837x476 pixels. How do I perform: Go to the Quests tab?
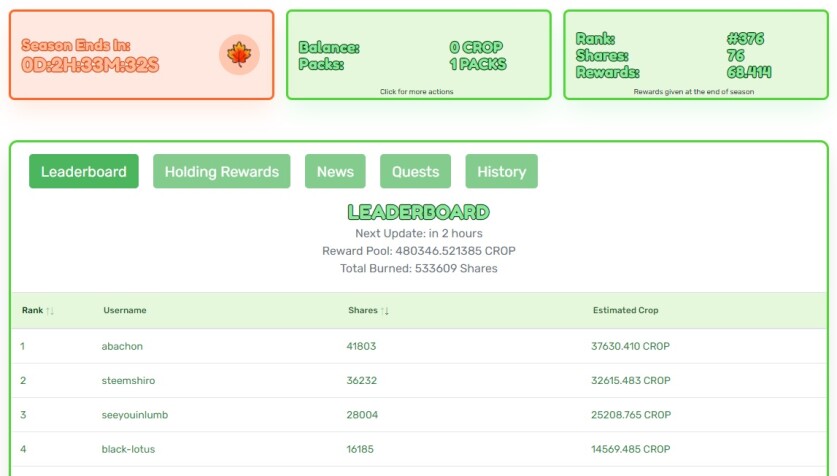tap(415, 171)
